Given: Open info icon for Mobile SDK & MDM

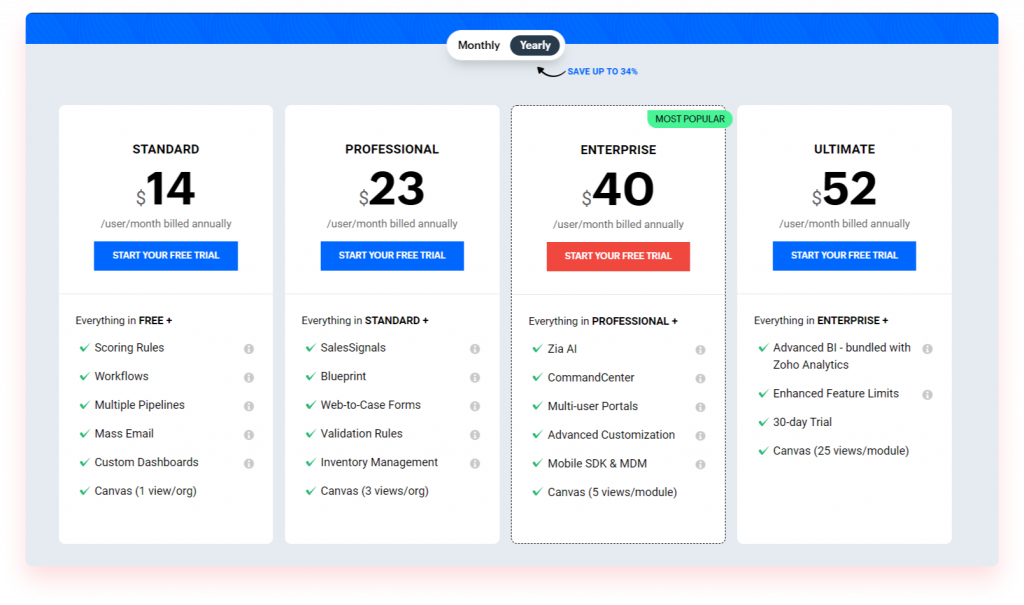Looking at the screenshot, I should pos(700,465).
